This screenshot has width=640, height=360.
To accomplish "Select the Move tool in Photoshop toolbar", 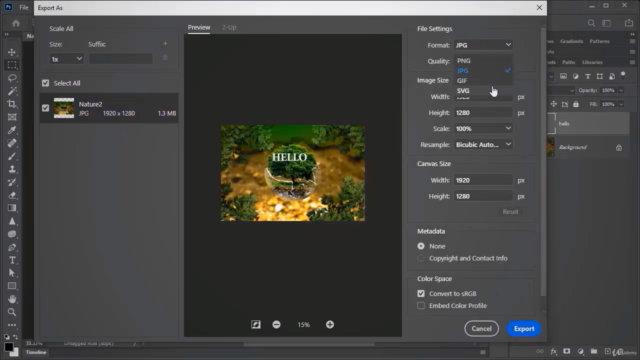I will point(12,52).
